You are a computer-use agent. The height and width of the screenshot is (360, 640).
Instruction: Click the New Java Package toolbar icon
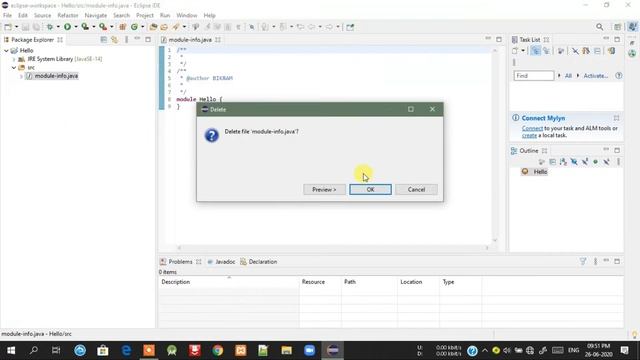click(x=122, y=27)
